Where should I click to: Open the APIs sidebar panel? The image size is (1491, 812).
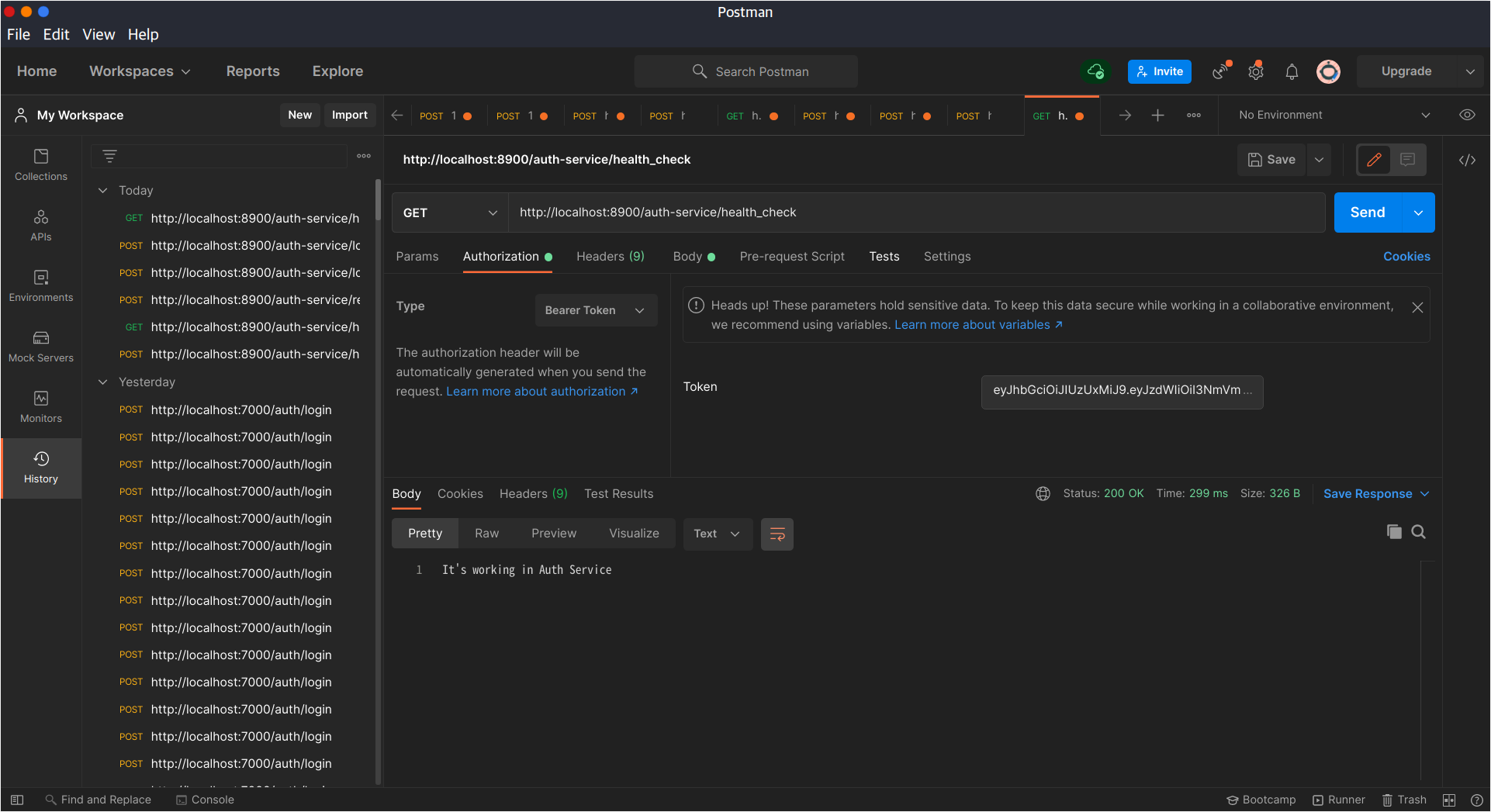[41, 226]
